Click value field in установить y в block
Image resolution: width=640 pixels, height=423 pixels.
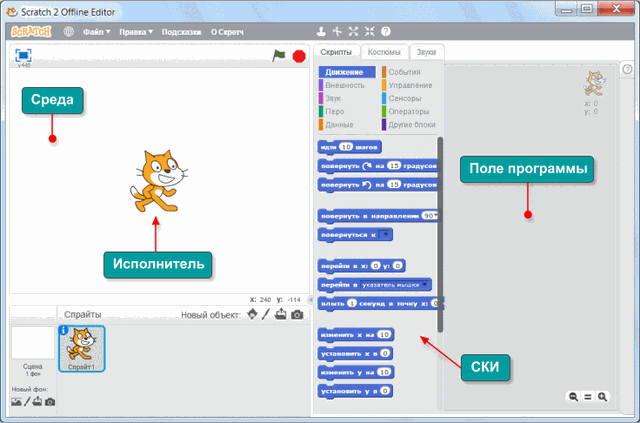coord(385,391)
